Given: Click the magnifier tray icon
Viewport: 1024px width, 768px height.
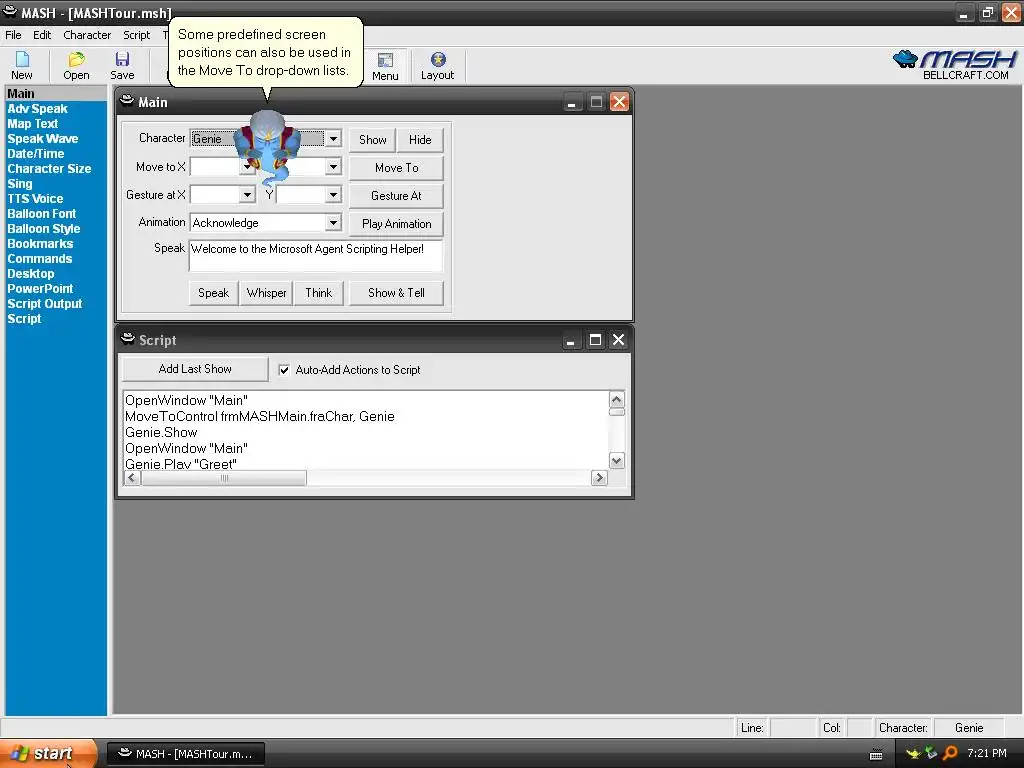Looking at the screenshot, I should [950, 753].
